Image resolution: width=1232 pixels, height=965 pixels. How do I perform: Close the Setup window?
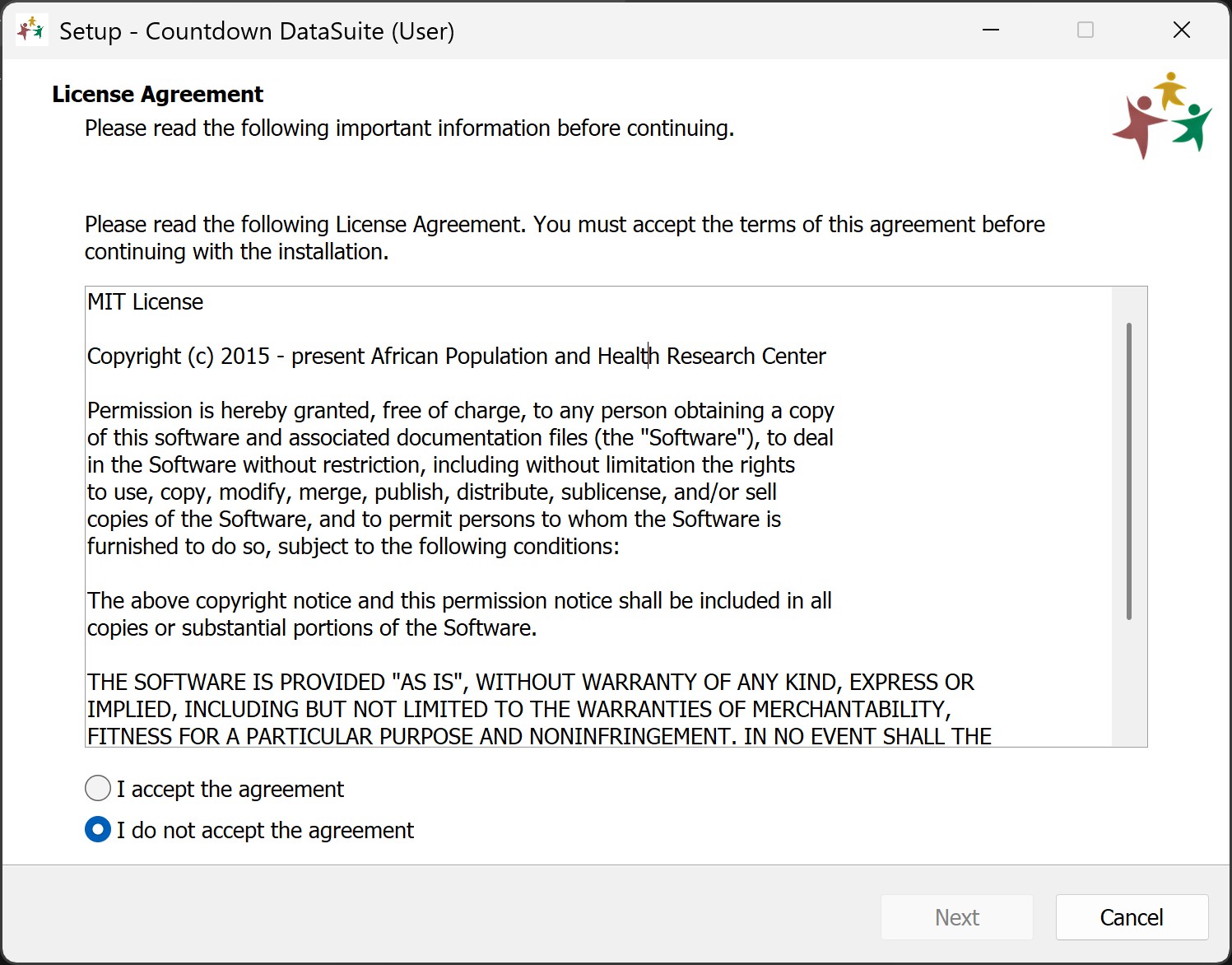pyautogui.click(x=1182, y=30)
